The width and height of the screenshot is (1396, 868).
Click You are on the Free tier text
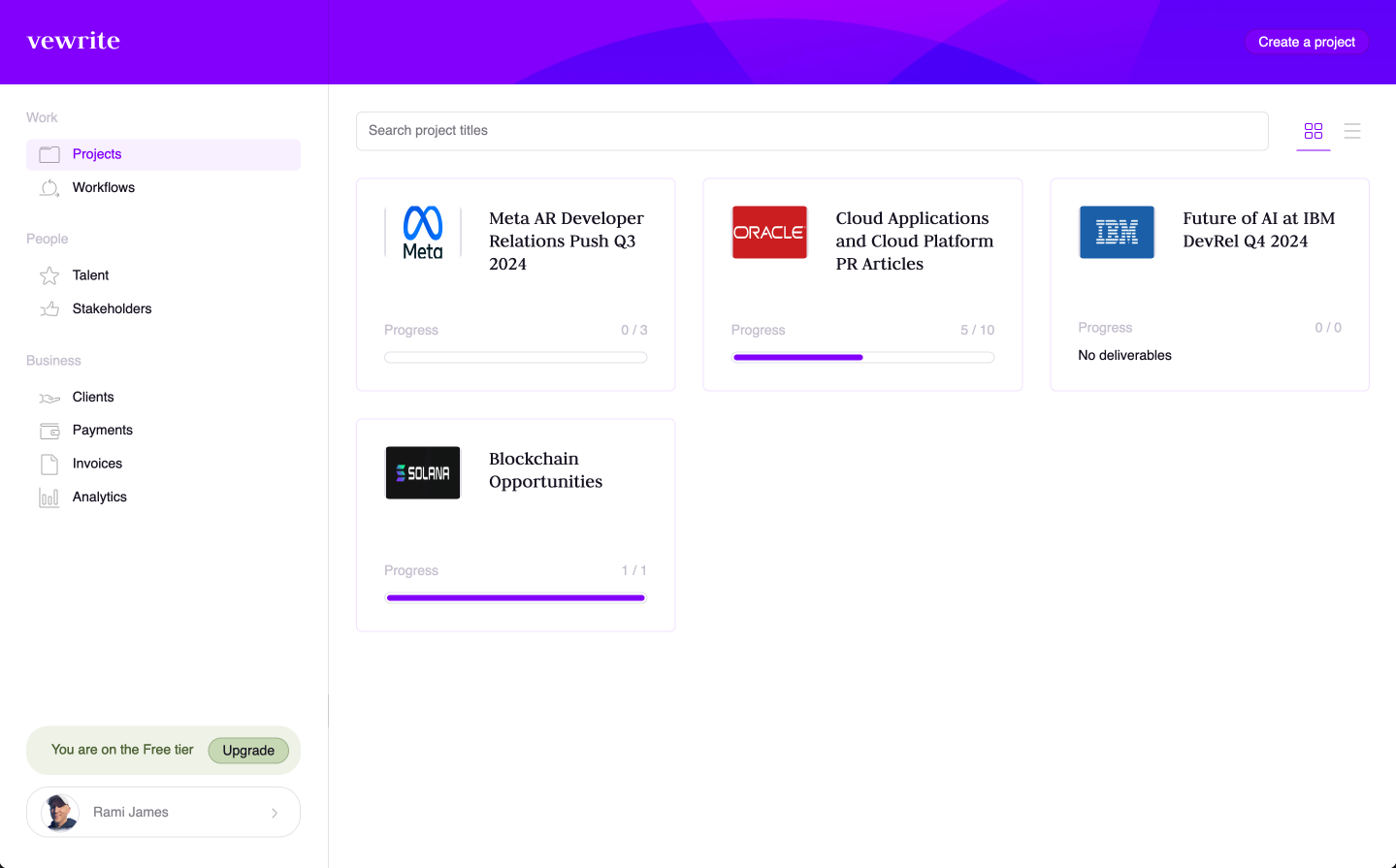(x=122, y=750)
